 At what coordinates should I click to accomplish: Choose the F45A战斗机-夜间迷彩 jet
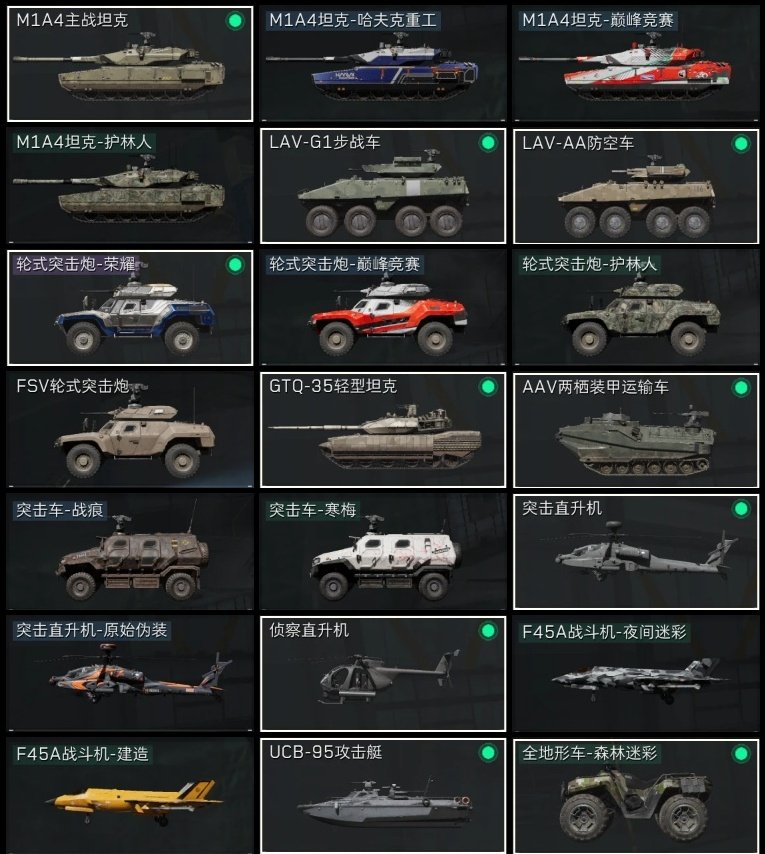coord(635,674)
